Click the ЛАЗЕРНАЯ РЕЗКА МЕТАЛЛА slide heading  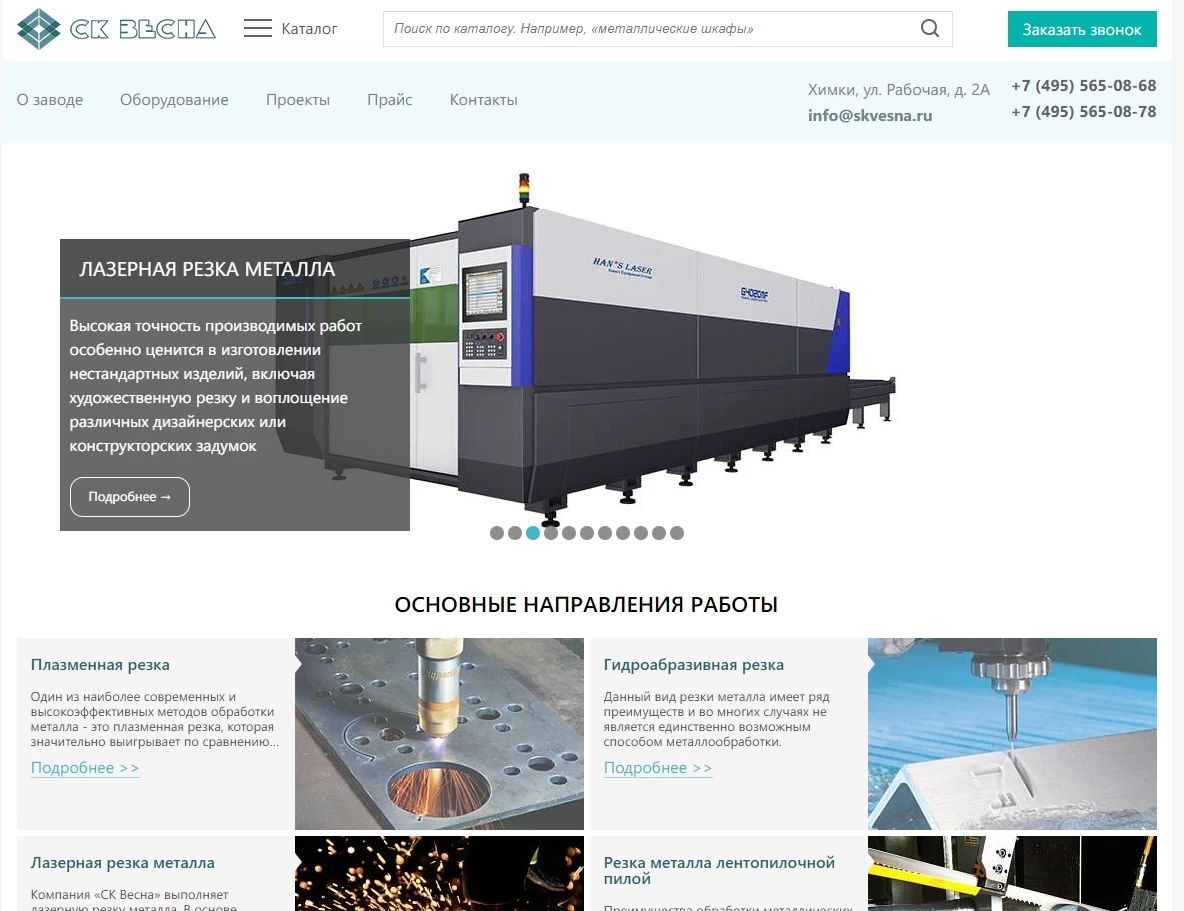(207, 269)
